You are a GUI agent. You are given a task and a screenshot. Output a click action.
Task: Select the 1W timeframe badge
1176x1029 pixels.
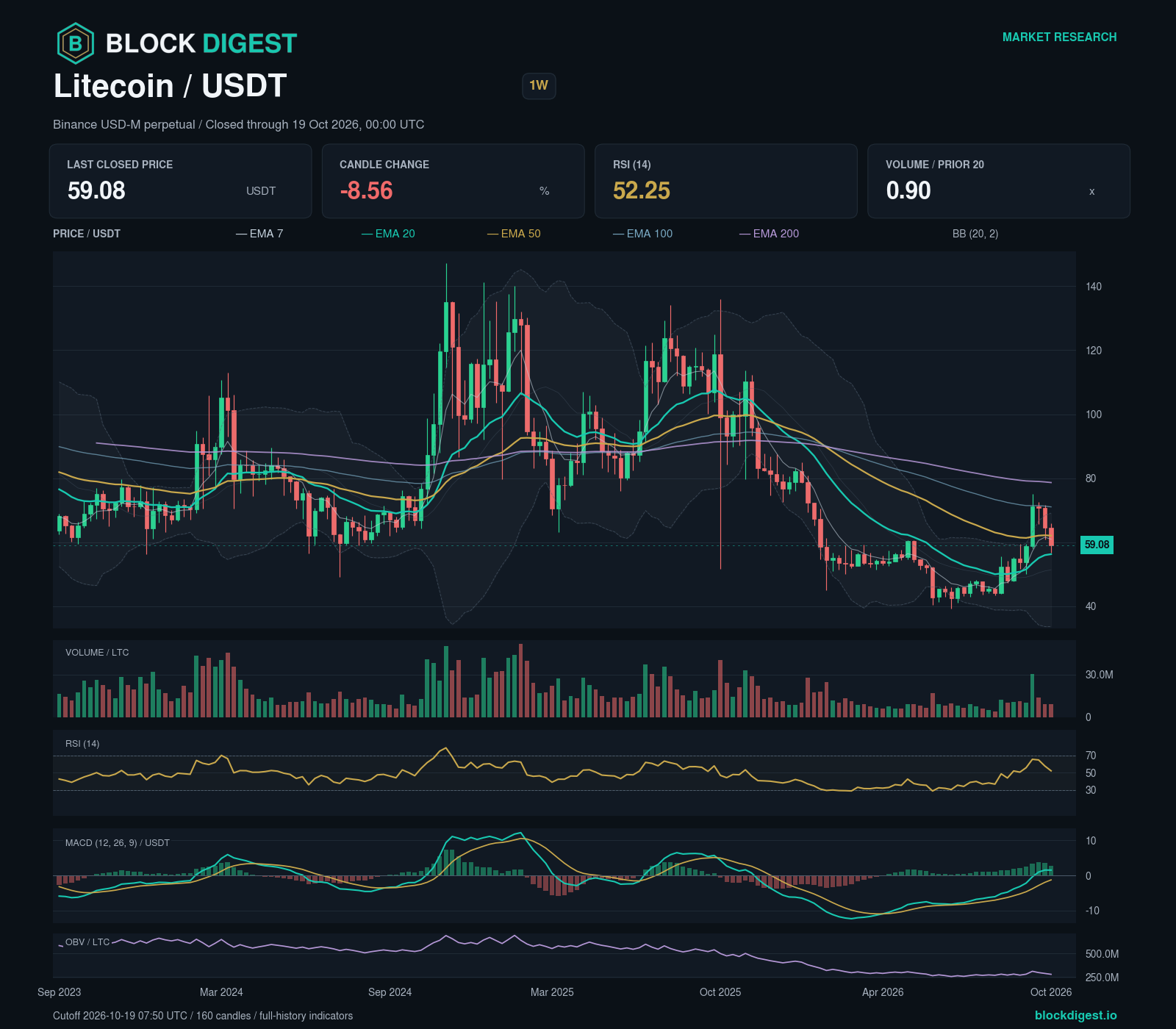coord(539,86)
